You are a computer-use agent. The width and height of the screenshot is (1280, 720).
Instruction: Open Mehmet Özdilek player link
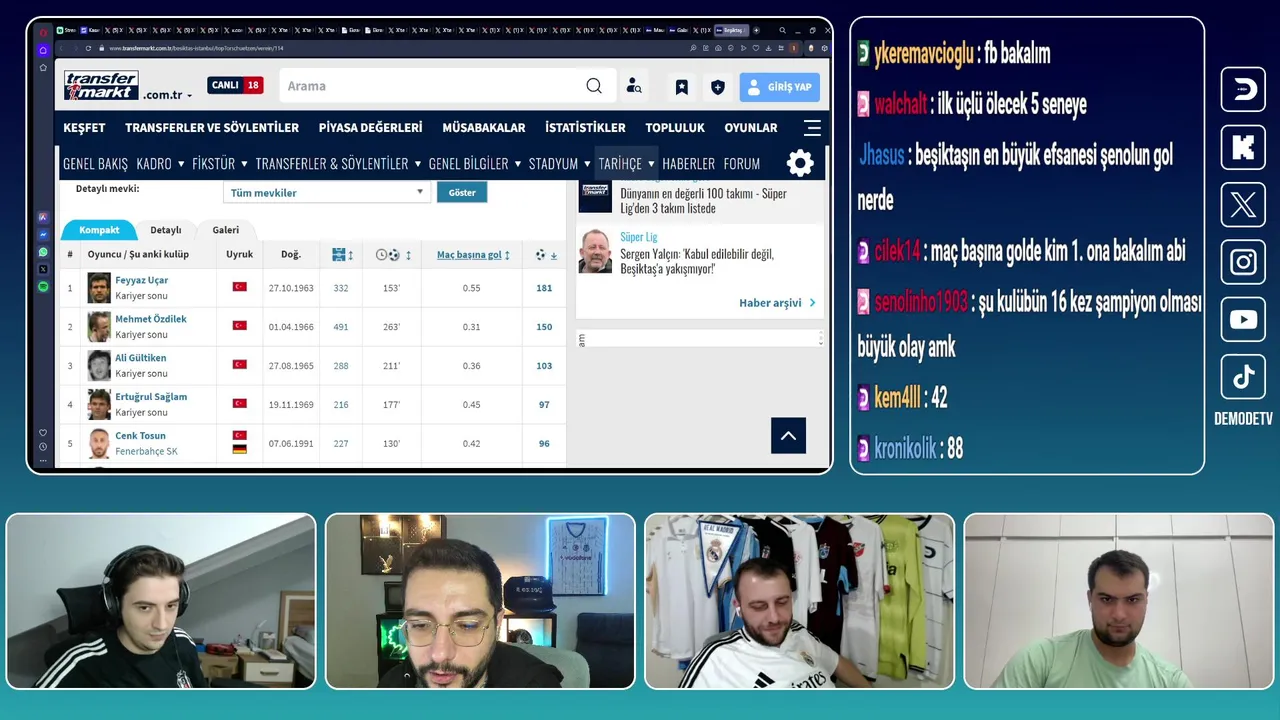coord(151,319)
